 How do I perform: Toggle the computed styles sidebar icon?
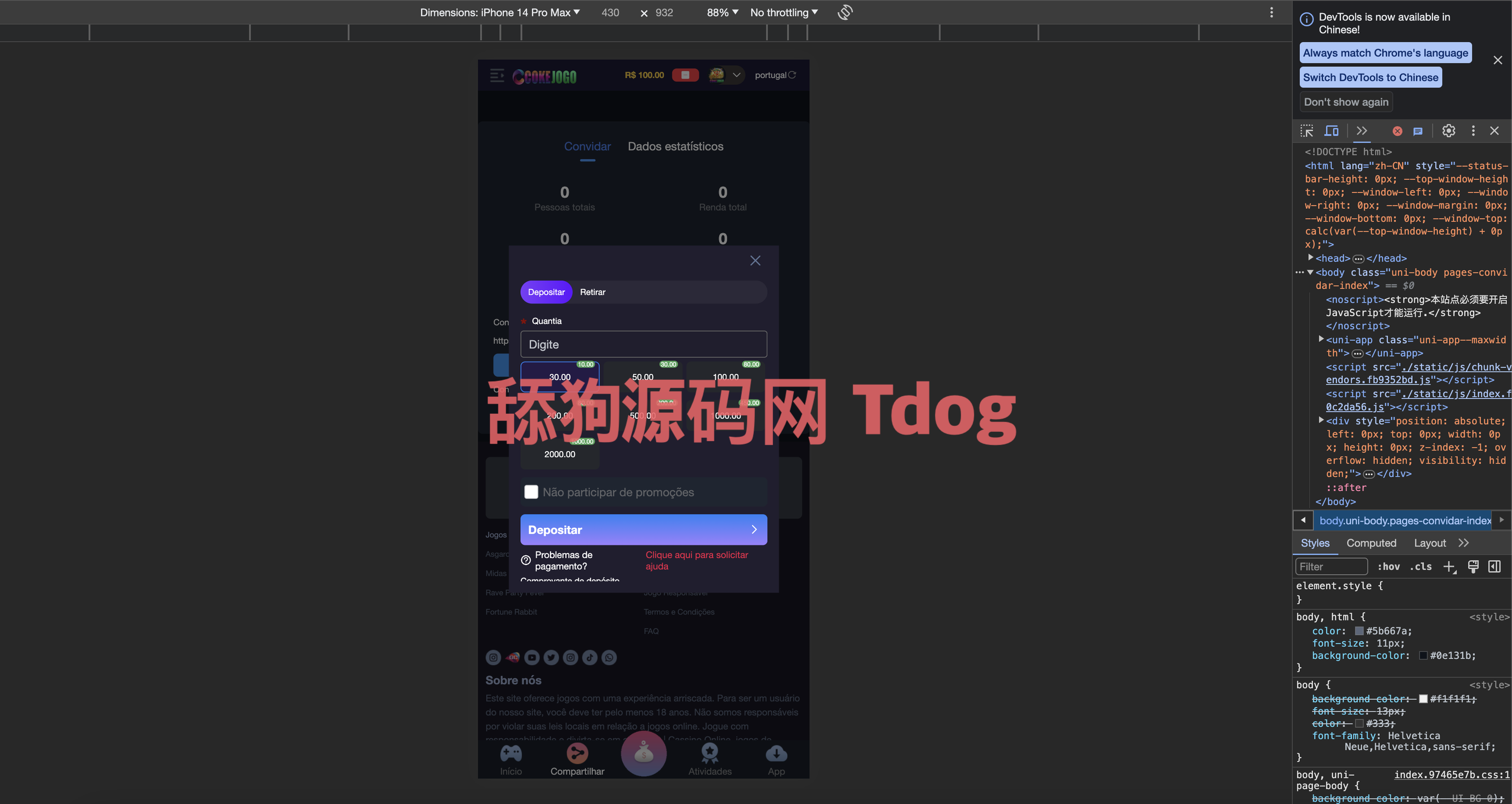click(x=1494, y=566)
